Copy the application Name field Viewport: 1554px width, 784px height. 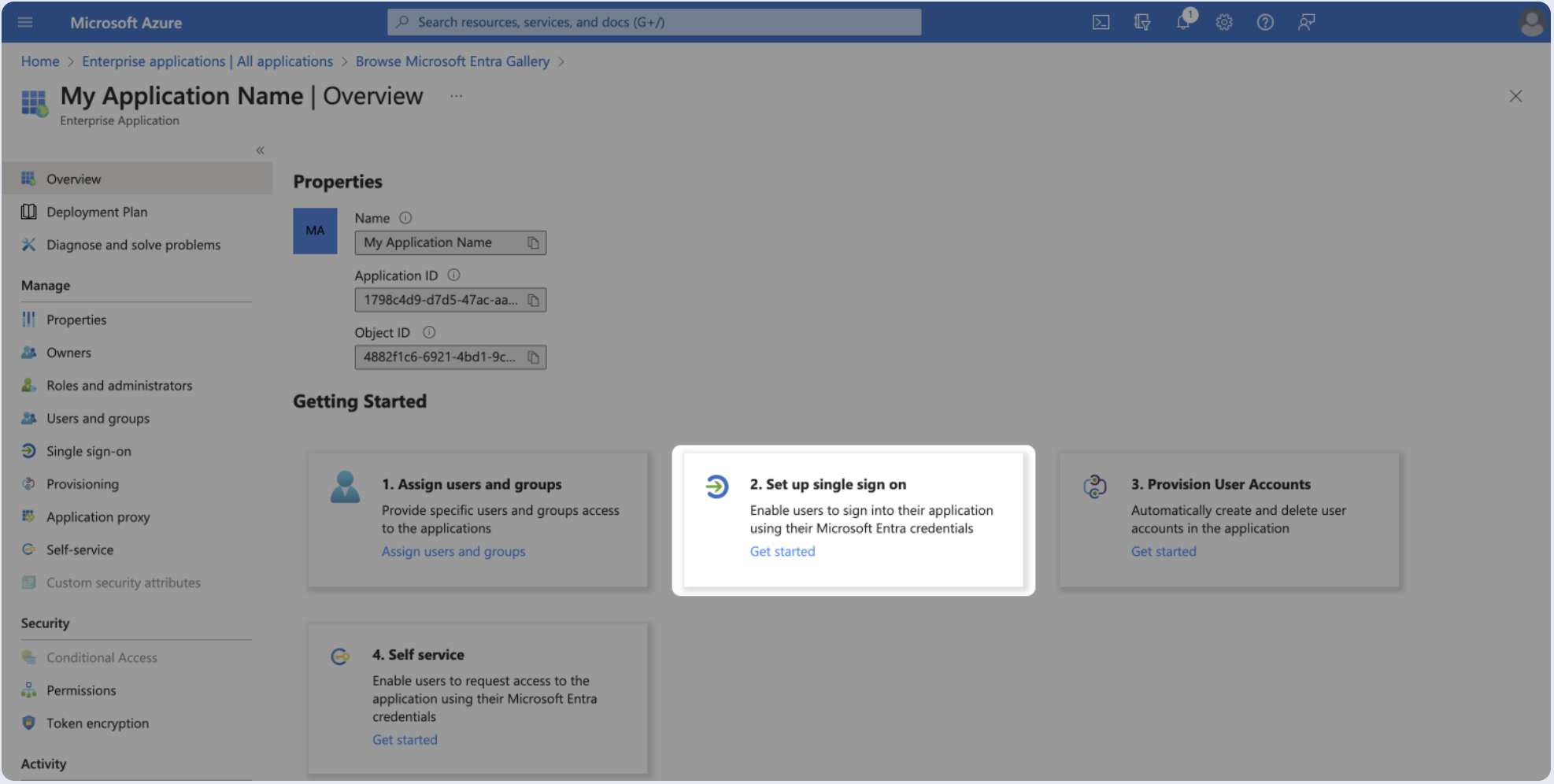(533, 242)
